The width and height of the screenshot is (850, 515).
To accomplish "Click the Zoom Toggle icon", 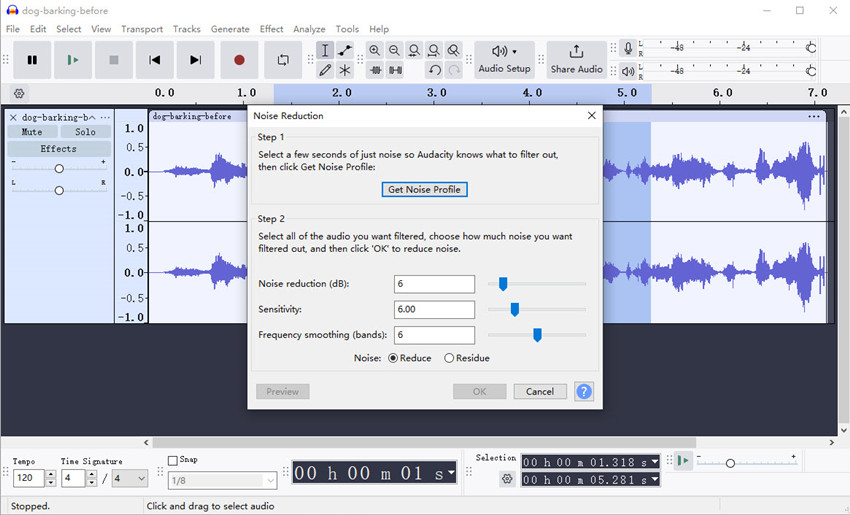I will click(453, 50).
